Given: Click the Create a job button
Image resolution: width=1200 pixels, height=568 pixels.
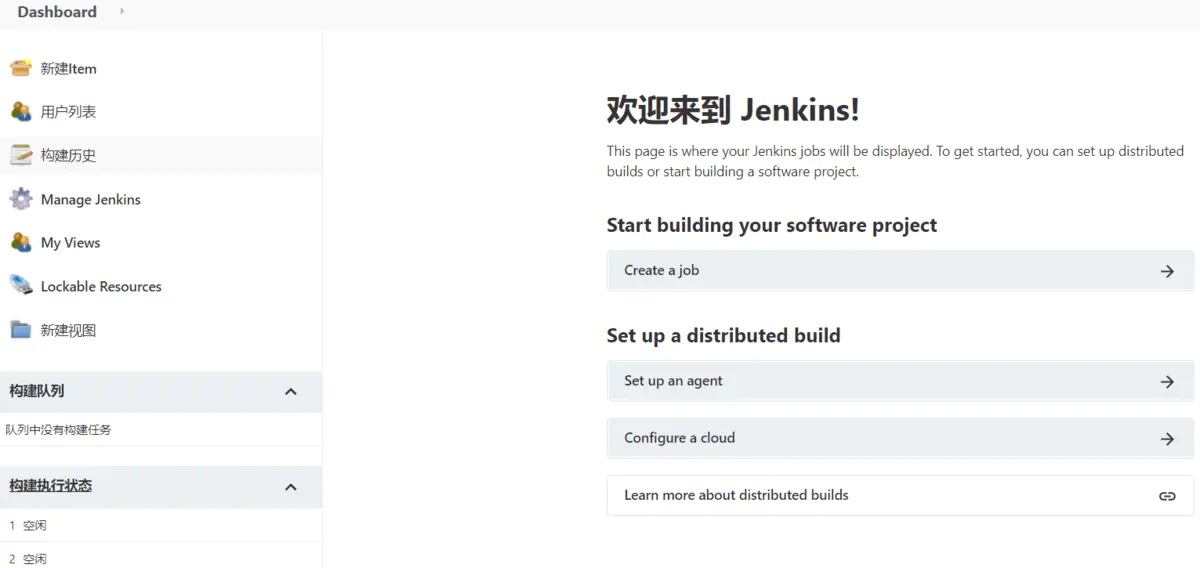Looking at the screenshot, I should coord(899,270).
